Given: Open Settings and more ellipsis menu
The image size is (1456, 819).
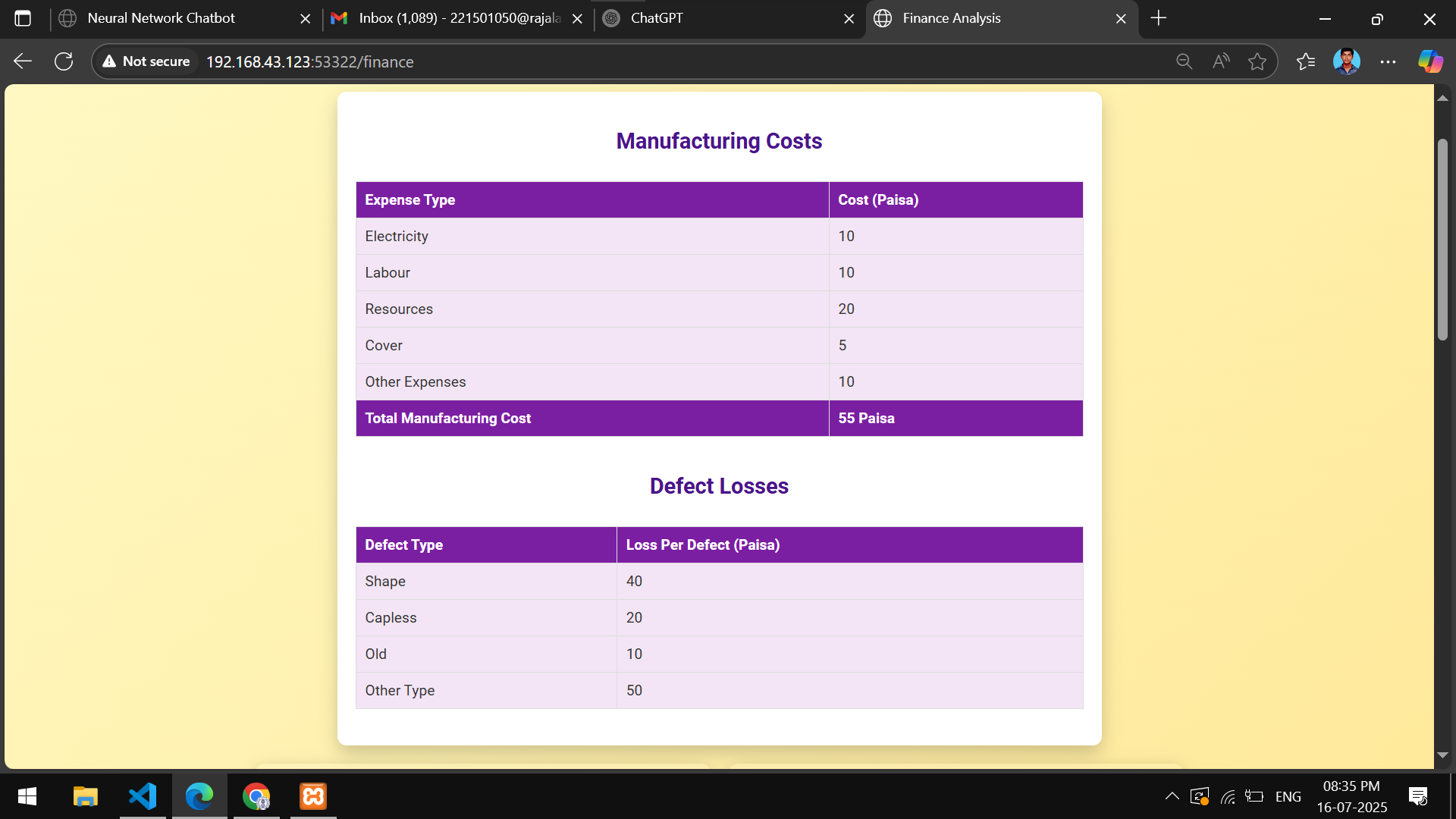Looking at the screenshot, I should pyautogui.click(x=1388, y=61).
